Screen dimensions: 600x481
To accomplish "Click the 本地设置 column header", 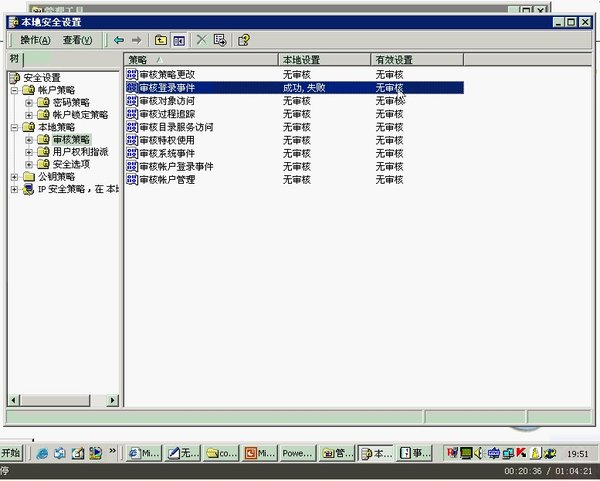I will [324, 60].
